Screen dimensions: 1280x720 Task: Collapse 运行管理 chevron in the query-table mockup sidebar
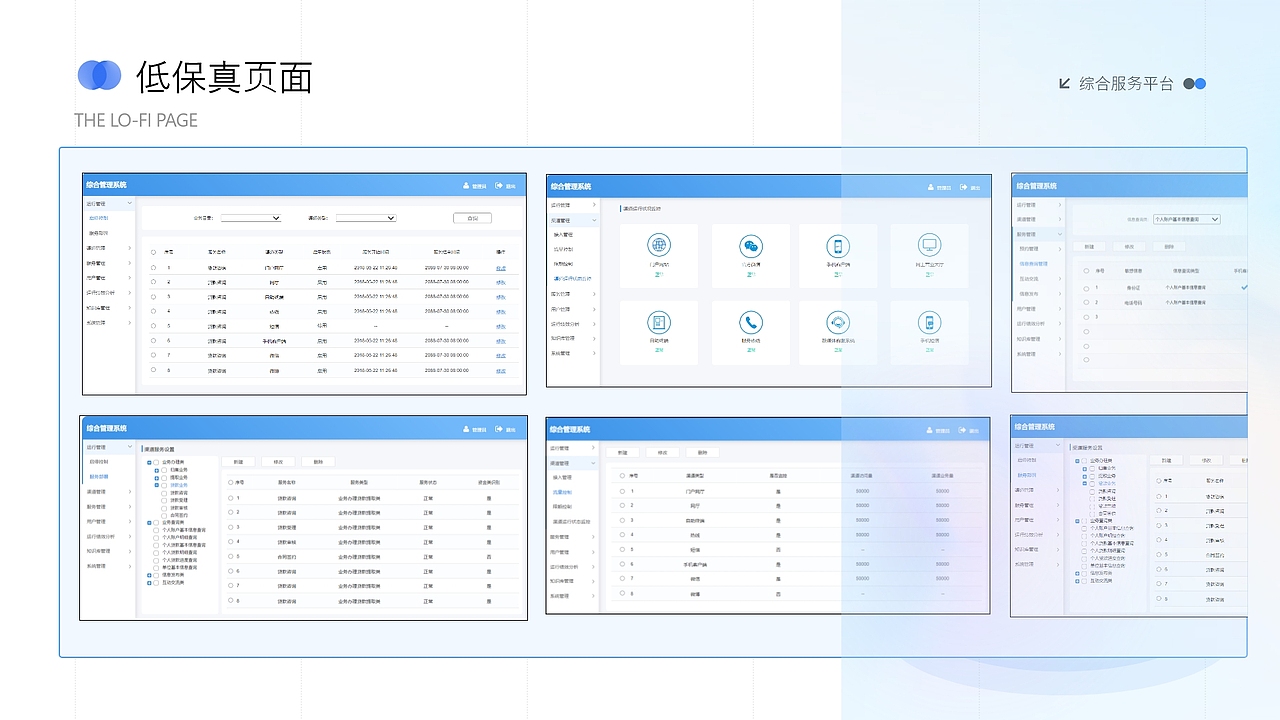[x=130, y=203]
